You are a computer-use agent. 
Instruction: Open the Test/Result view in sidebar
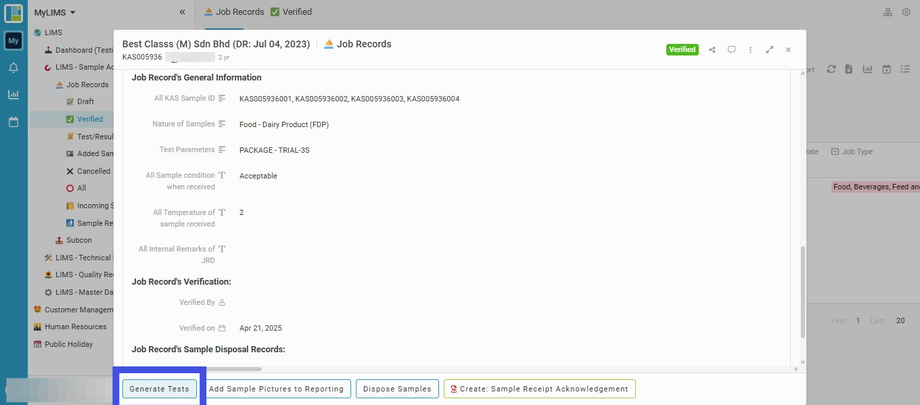(x=89, y=136)
